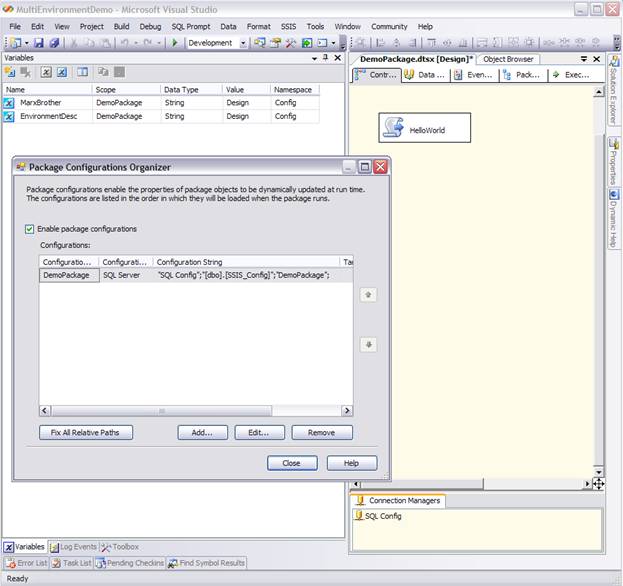Open the active files dropdown in designer tab bar
This screenshot has width=623, height=586.
(584, 59)
